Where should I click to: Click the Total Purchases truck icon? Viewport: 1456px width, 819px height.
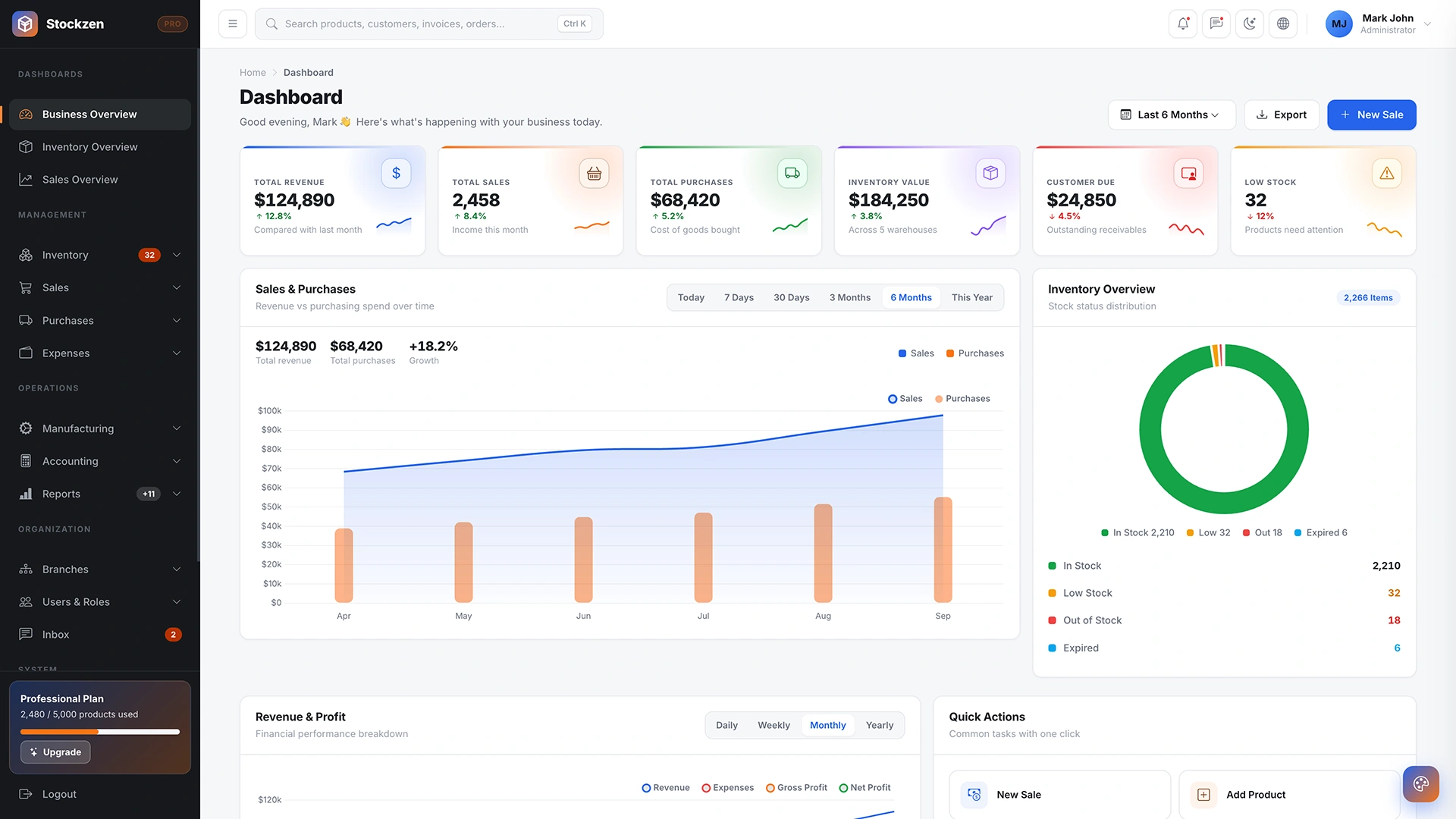pyautogui.click(x=792, y=173)
